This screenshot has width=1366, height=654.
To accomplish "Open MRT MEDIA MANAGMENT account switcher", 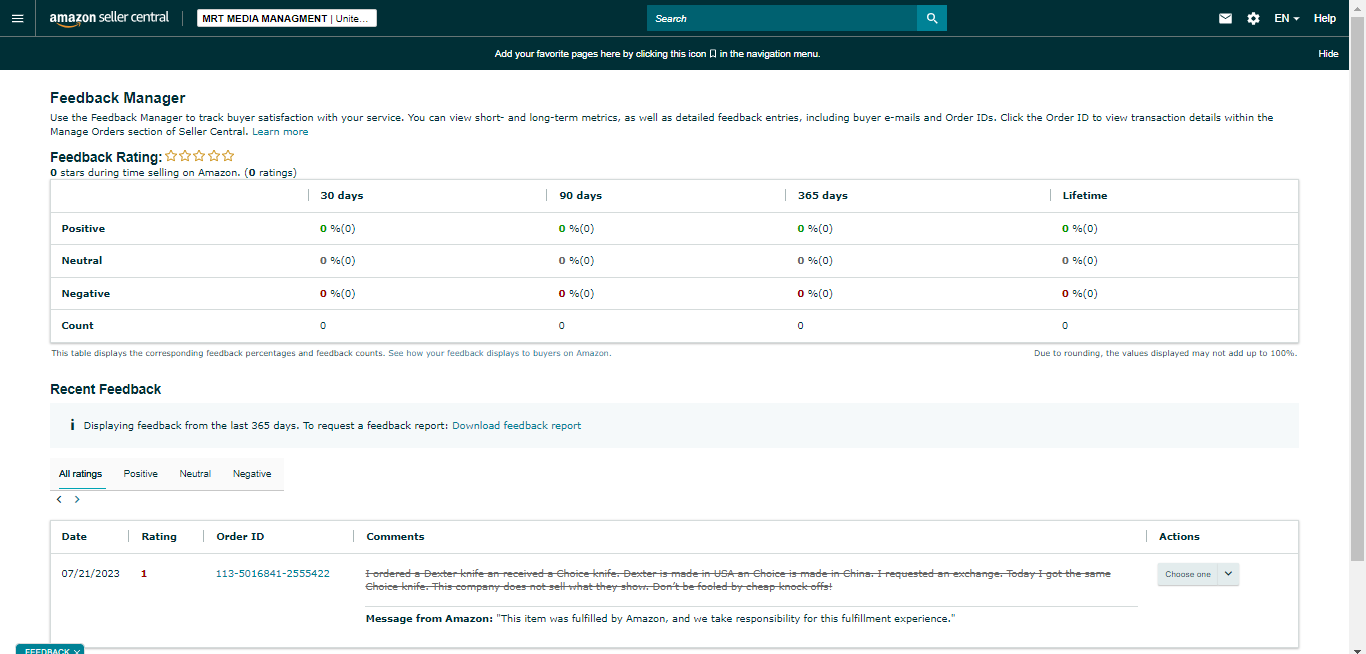I will point(286,18).
